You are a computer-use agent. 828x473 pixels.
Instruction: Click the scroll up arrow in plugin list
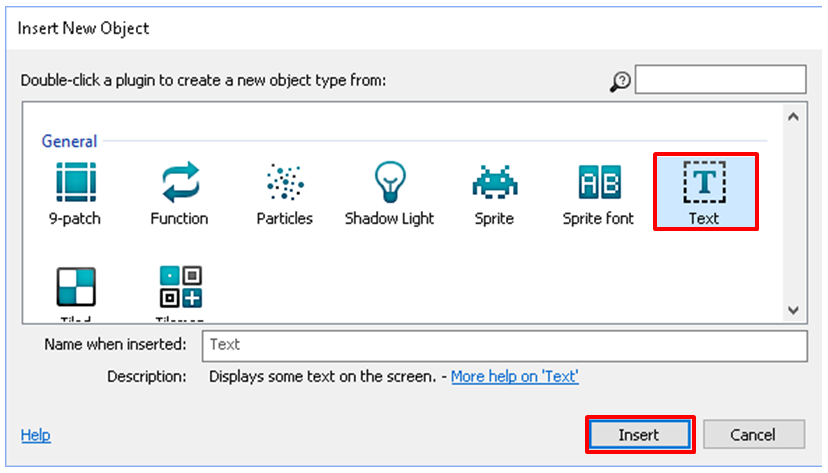(794, 117)
